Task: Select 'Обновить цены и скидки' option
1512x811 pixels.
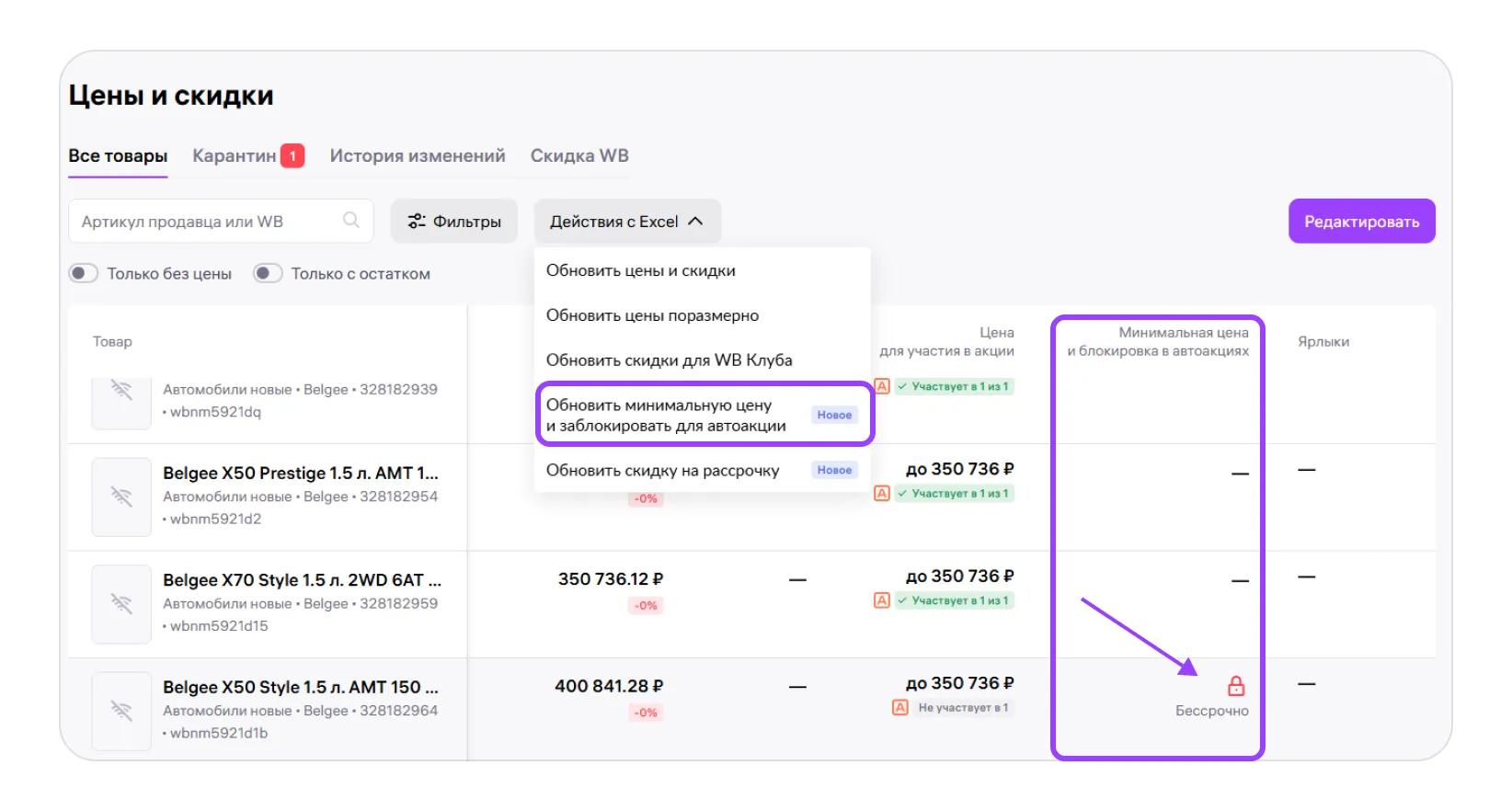Action: pos(641,270)
